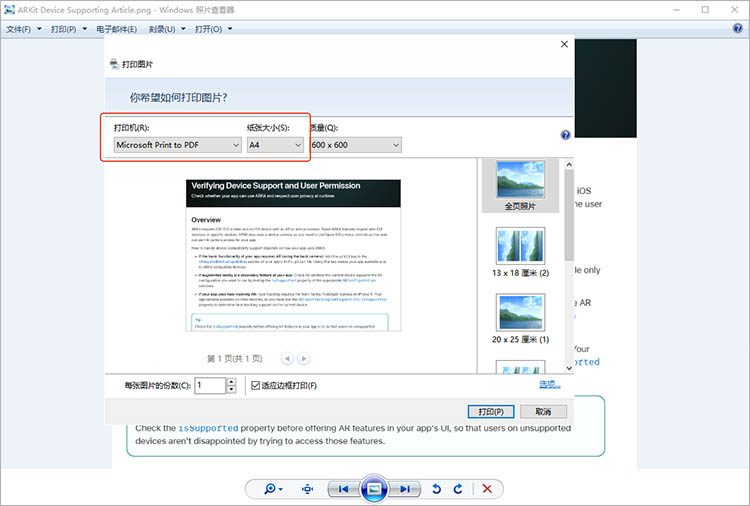Open the paper size A4 dropdown

(x=276, y=145)
